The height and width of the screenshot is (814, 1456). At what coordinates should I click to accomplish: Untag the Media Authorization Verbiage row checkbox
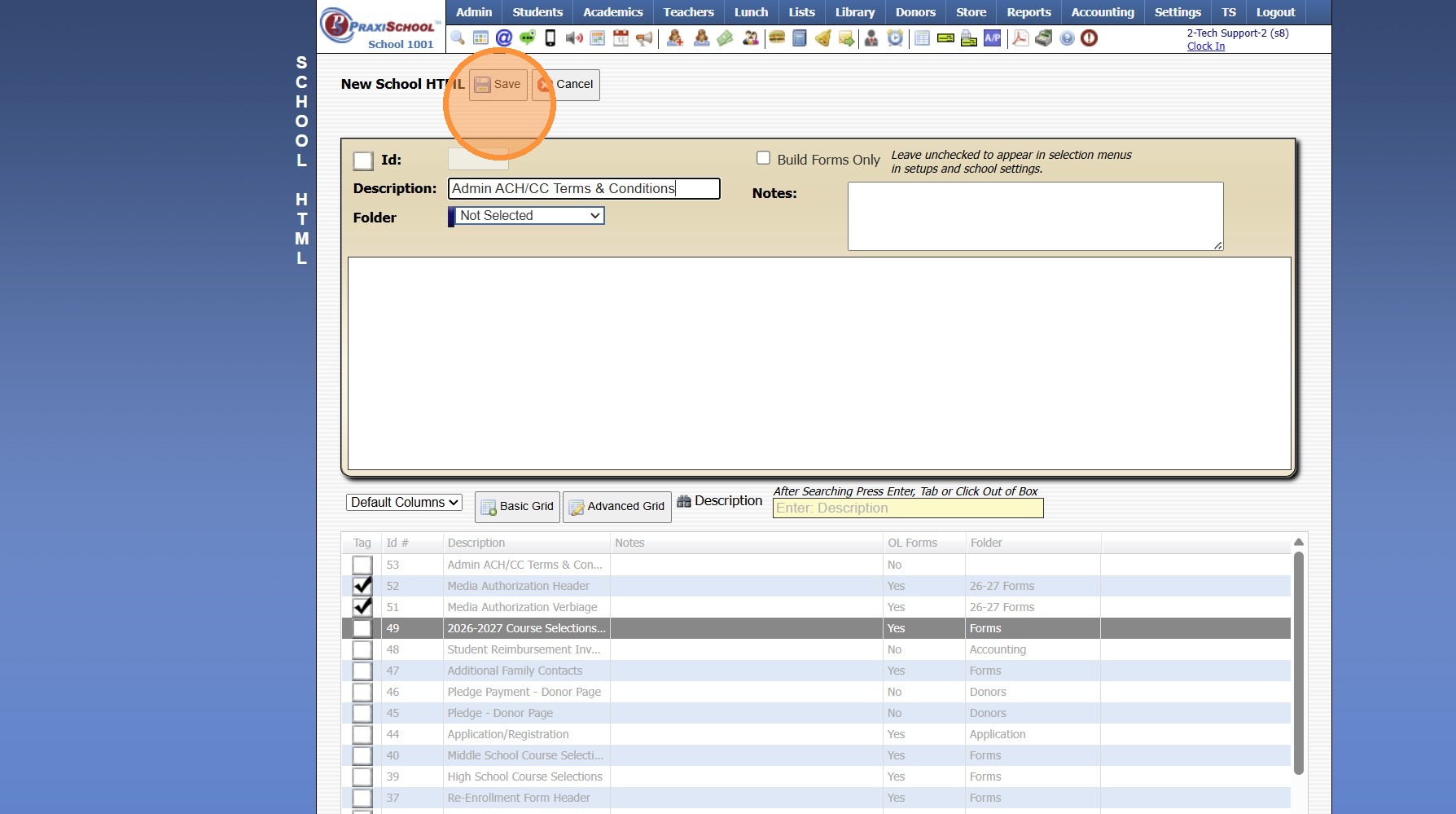(x=362, y=607)
